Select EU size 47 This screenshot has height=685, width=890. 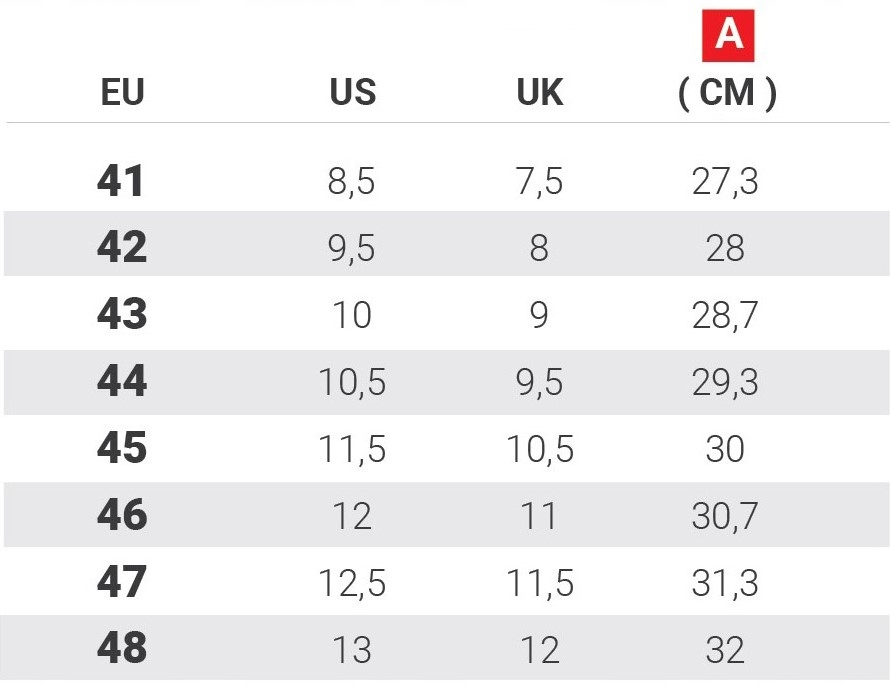(x=122, y=582)
